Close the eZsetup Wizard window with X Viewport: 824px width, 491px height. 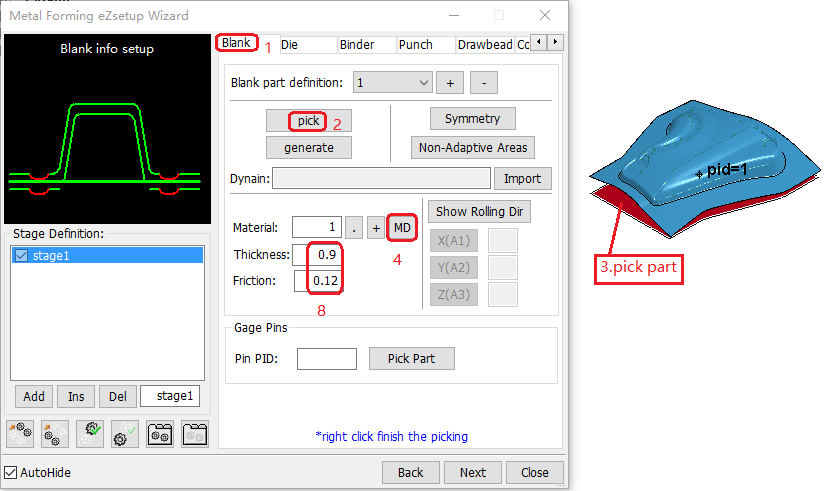tap(545, 15)
